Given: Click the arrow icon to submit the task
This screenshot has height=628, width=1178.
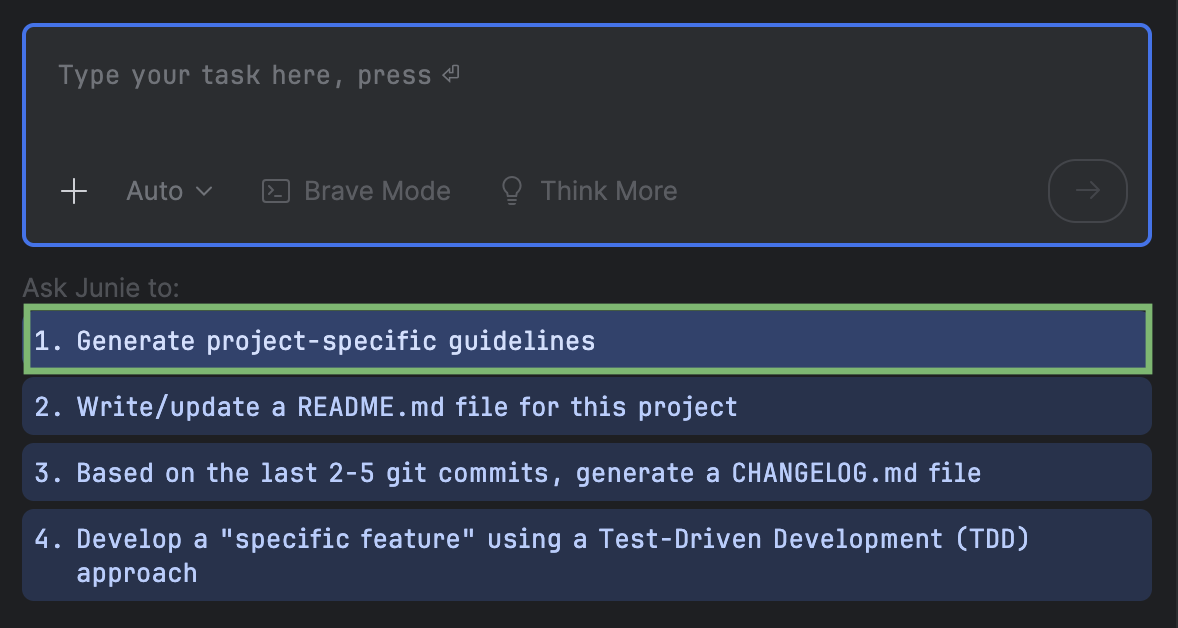Looking at the screenshot, I should 1087,191.
